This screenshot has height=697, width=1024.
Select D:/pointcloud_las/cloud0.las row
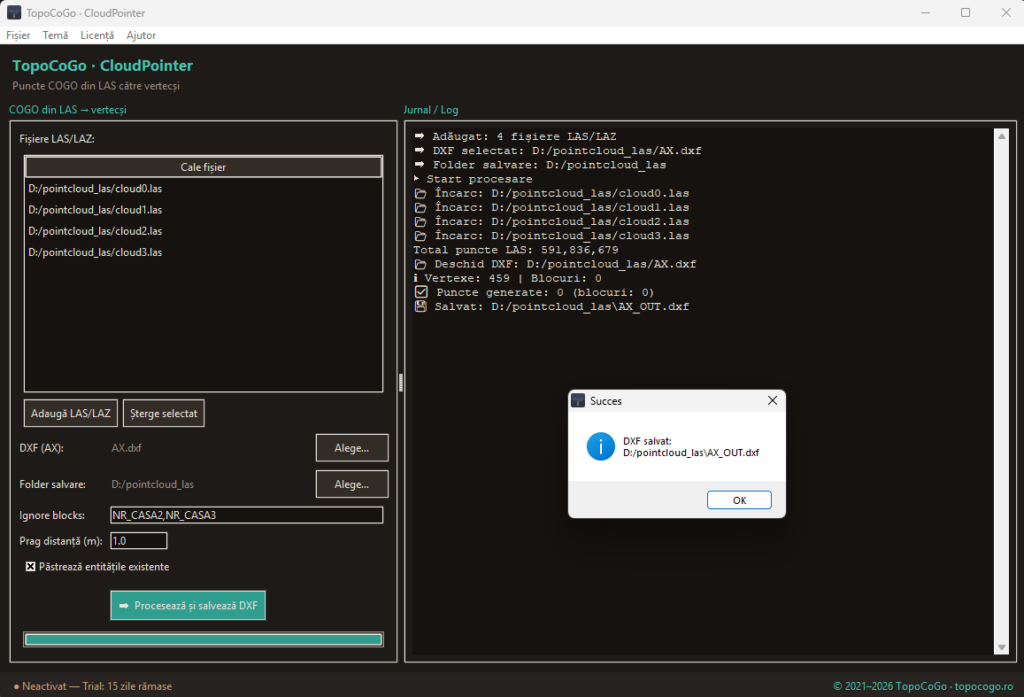point(203,188)
